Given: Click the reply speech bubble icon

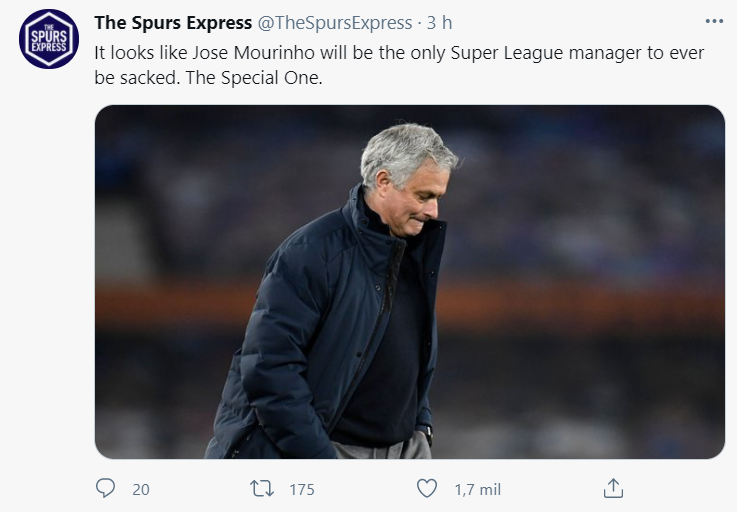Looking at the screenshot, I should coord(106,488).
